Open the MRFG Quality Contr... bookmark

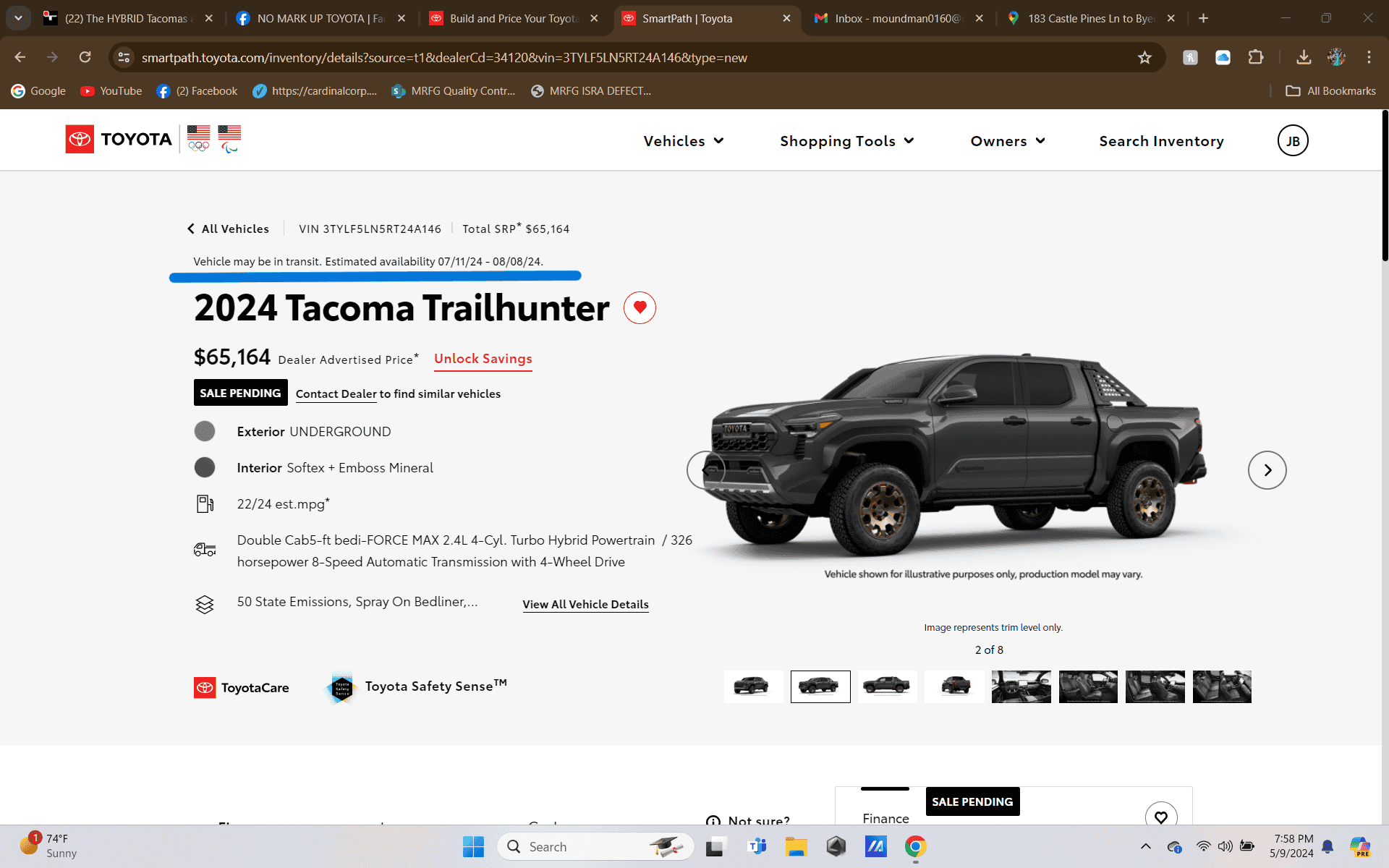tap(453, 91)
